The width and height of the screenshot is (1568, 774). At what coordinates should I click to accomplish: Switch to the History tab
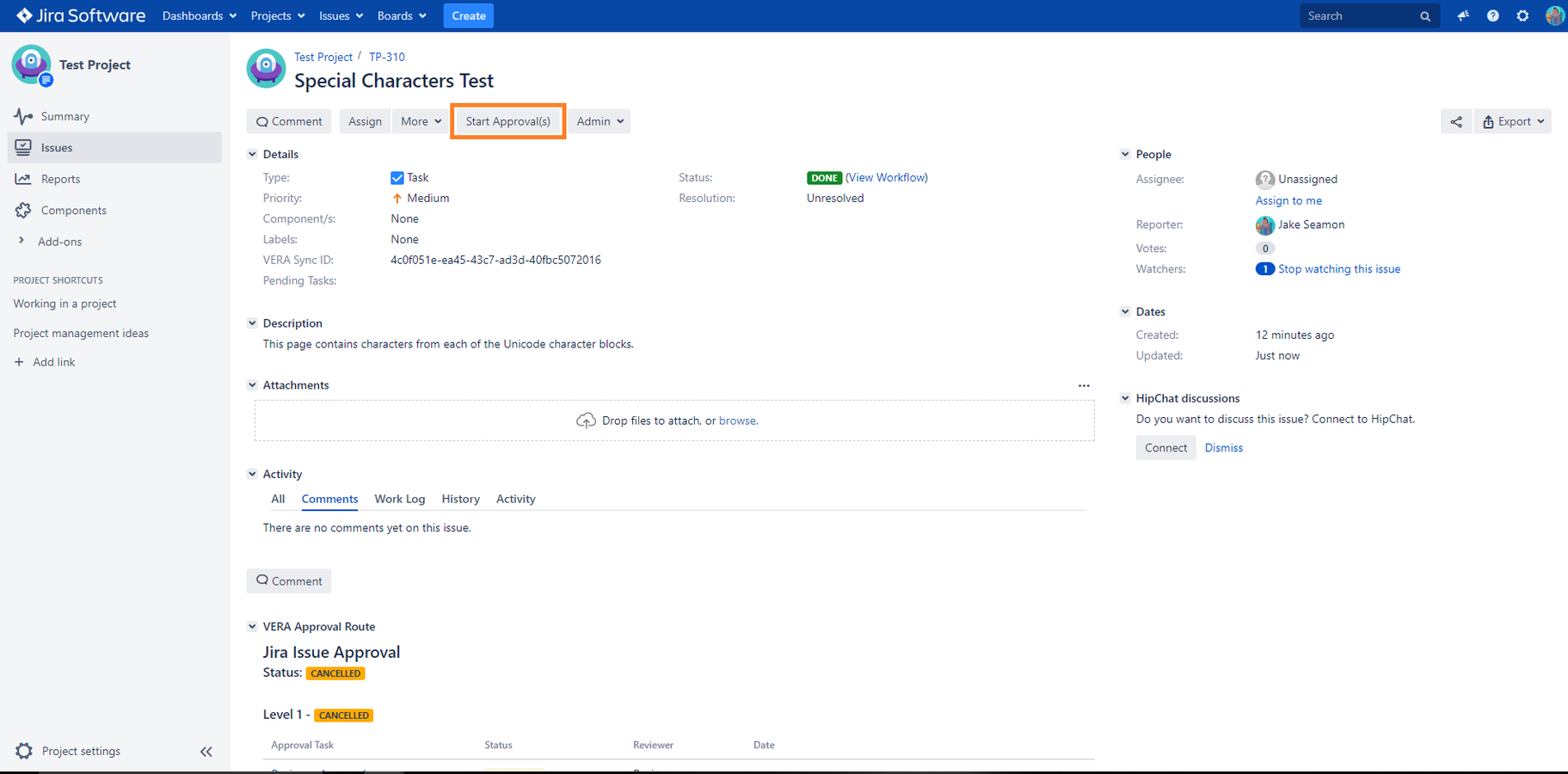(x=461, y=499)
